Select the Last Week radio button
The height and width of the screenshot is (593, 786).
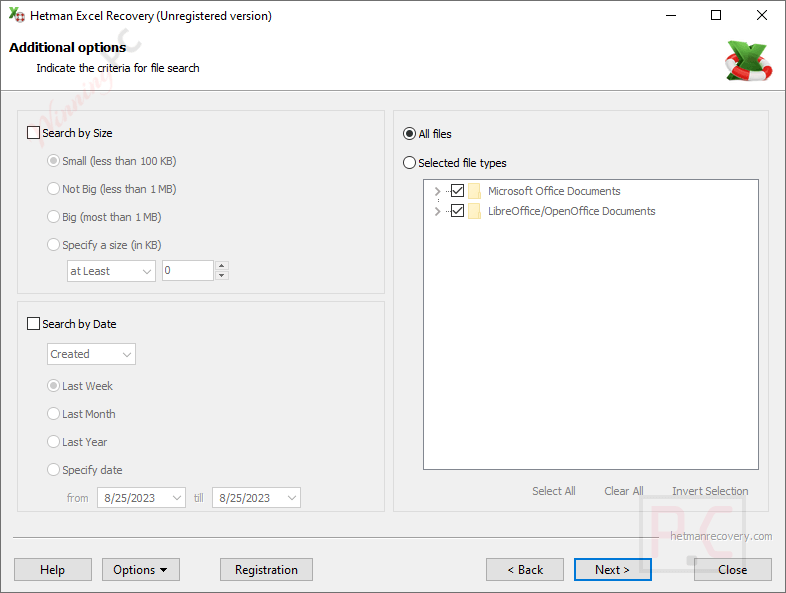coord(53,386)
